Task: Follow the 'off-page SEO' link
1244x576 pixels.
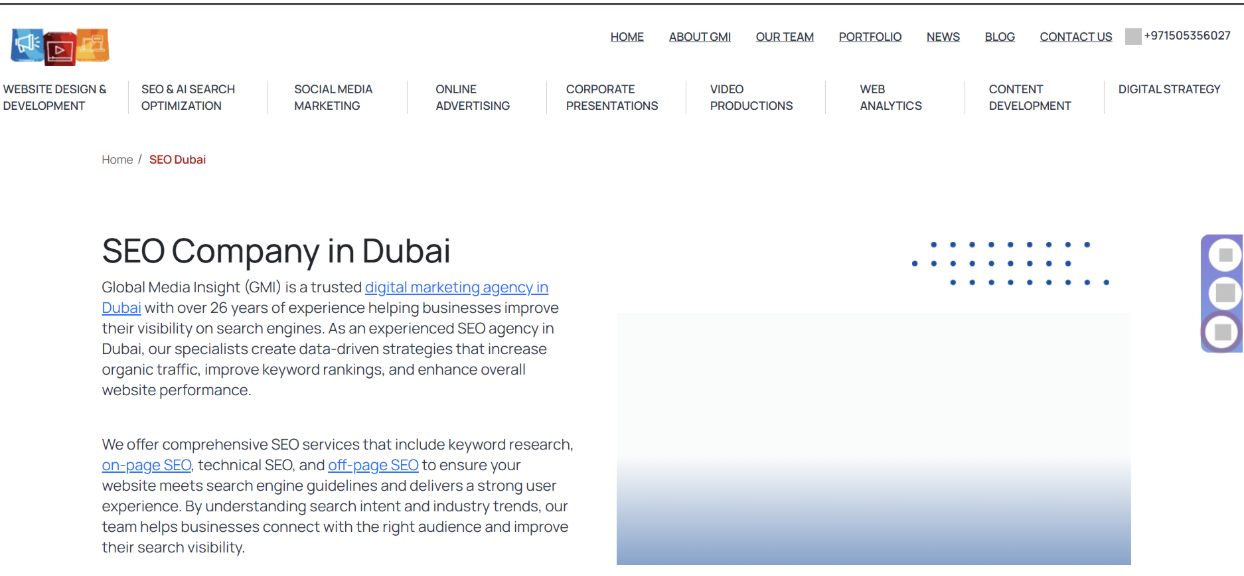Action: (373, 465)
